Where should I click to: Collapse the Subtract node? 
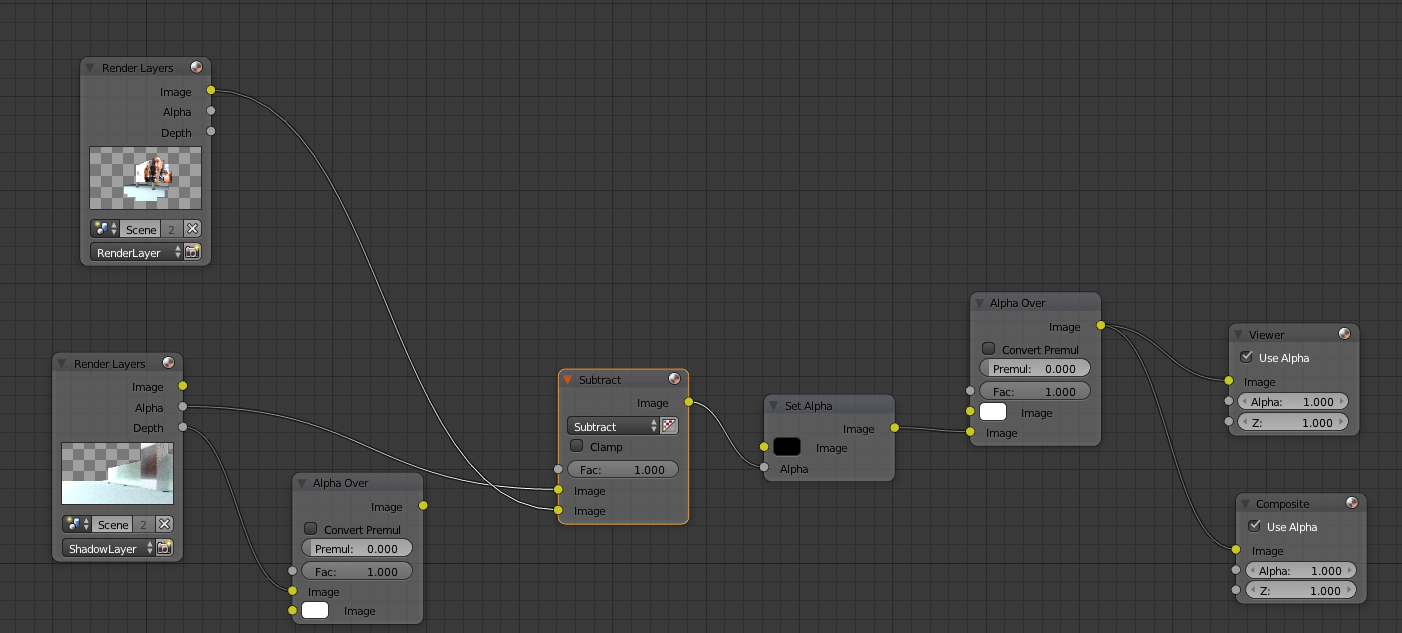tap(568, 379)
